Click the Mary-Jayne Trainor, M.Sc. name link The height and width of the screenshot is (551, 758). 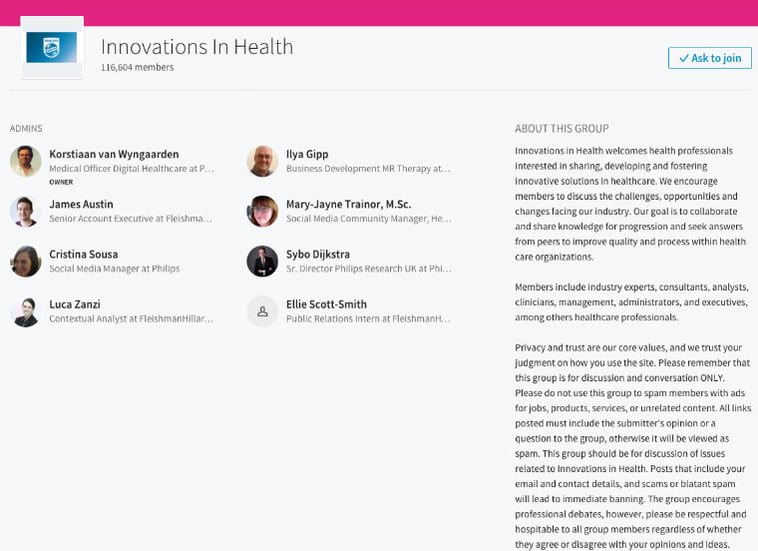point(348,204)
